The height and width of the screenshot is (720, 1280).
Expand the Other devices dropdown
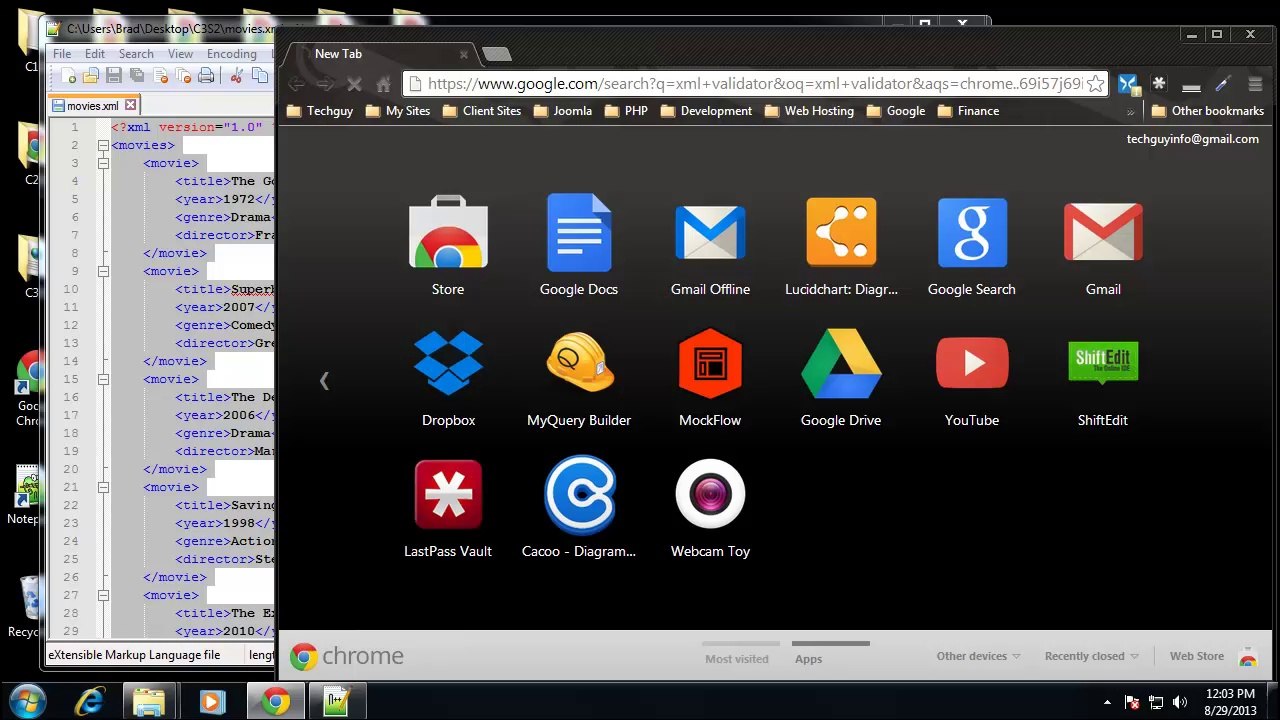[x=978, y=656]
